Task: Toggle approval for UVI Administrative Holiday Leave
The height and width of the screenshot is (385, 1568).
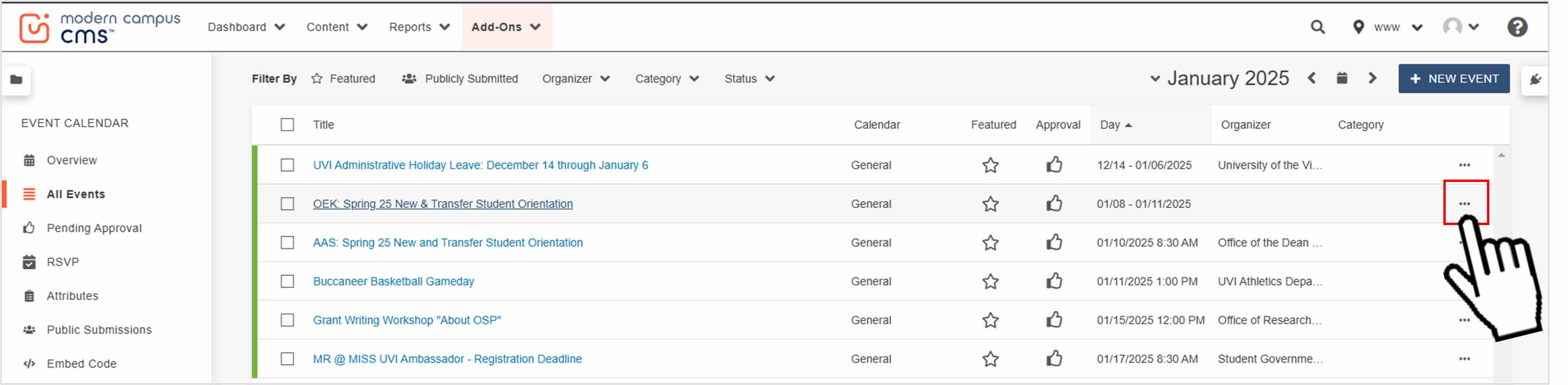Action: point(1054,165)
